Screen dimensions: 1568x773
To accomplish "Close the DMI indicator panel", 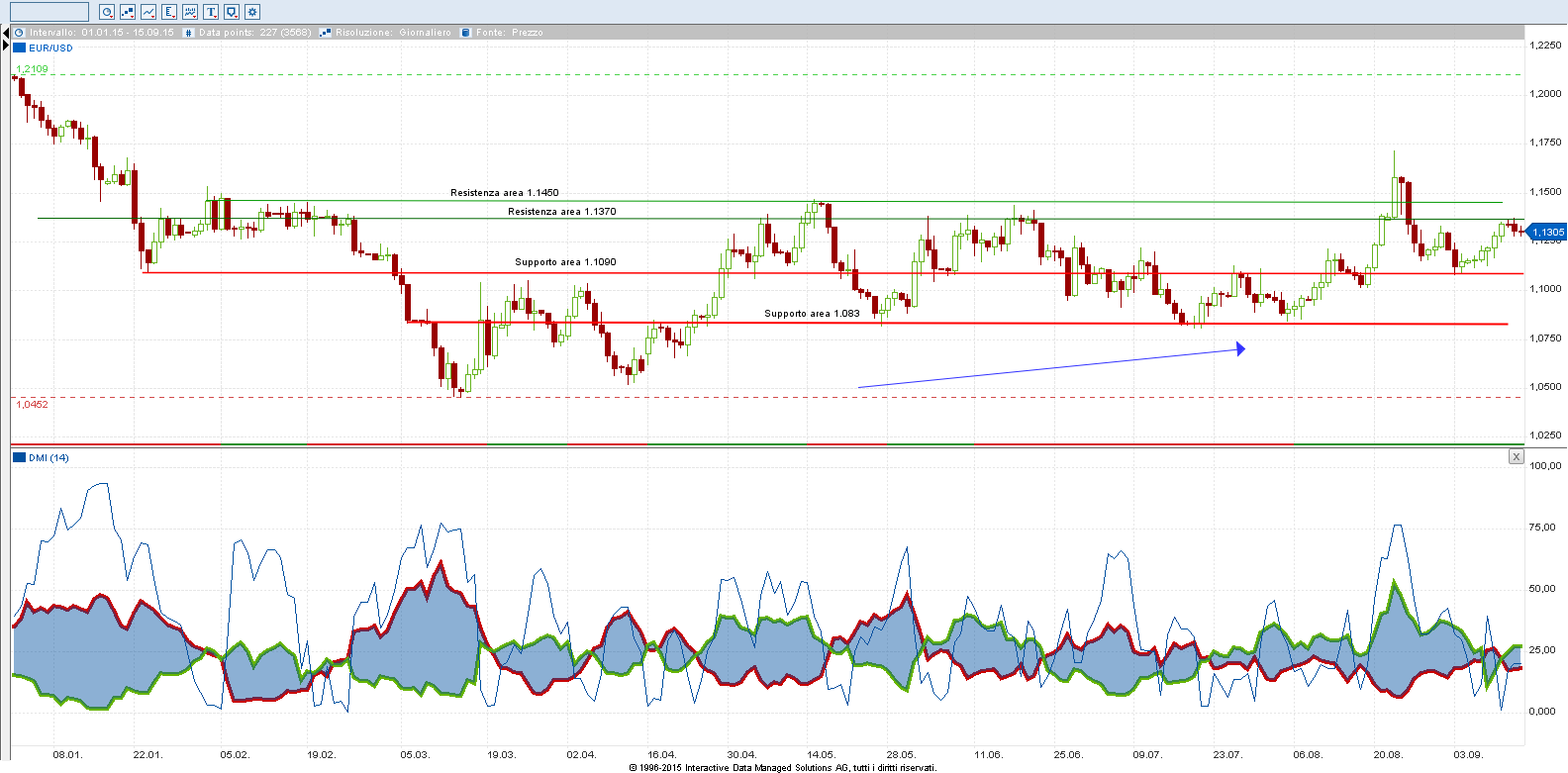I will [x=1516, y=456].
